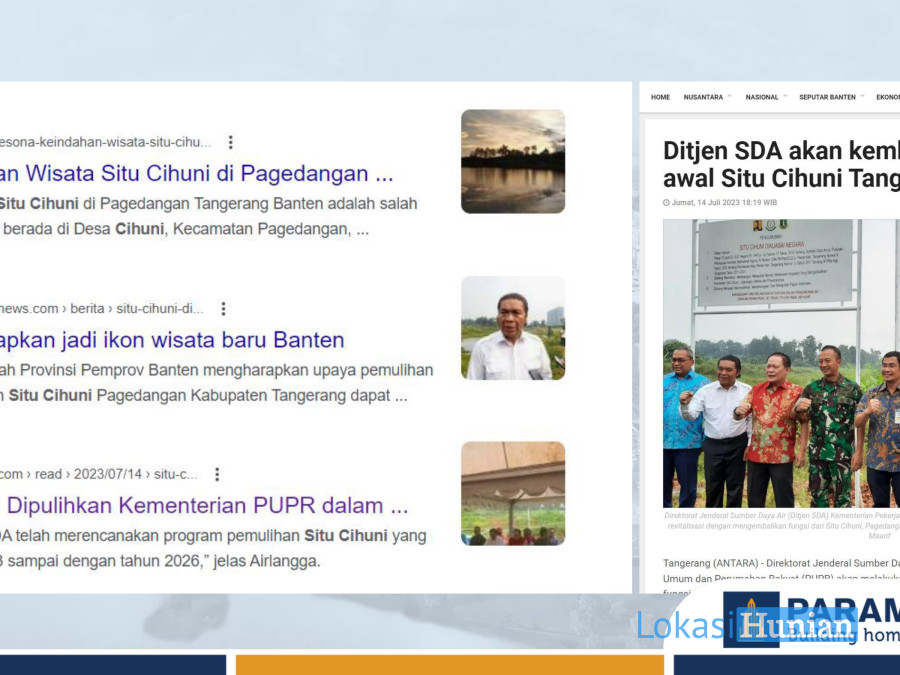Expand the dropdown arrow next to NASIONAL
The image size is (900, 675).
[x=785, y=96]
